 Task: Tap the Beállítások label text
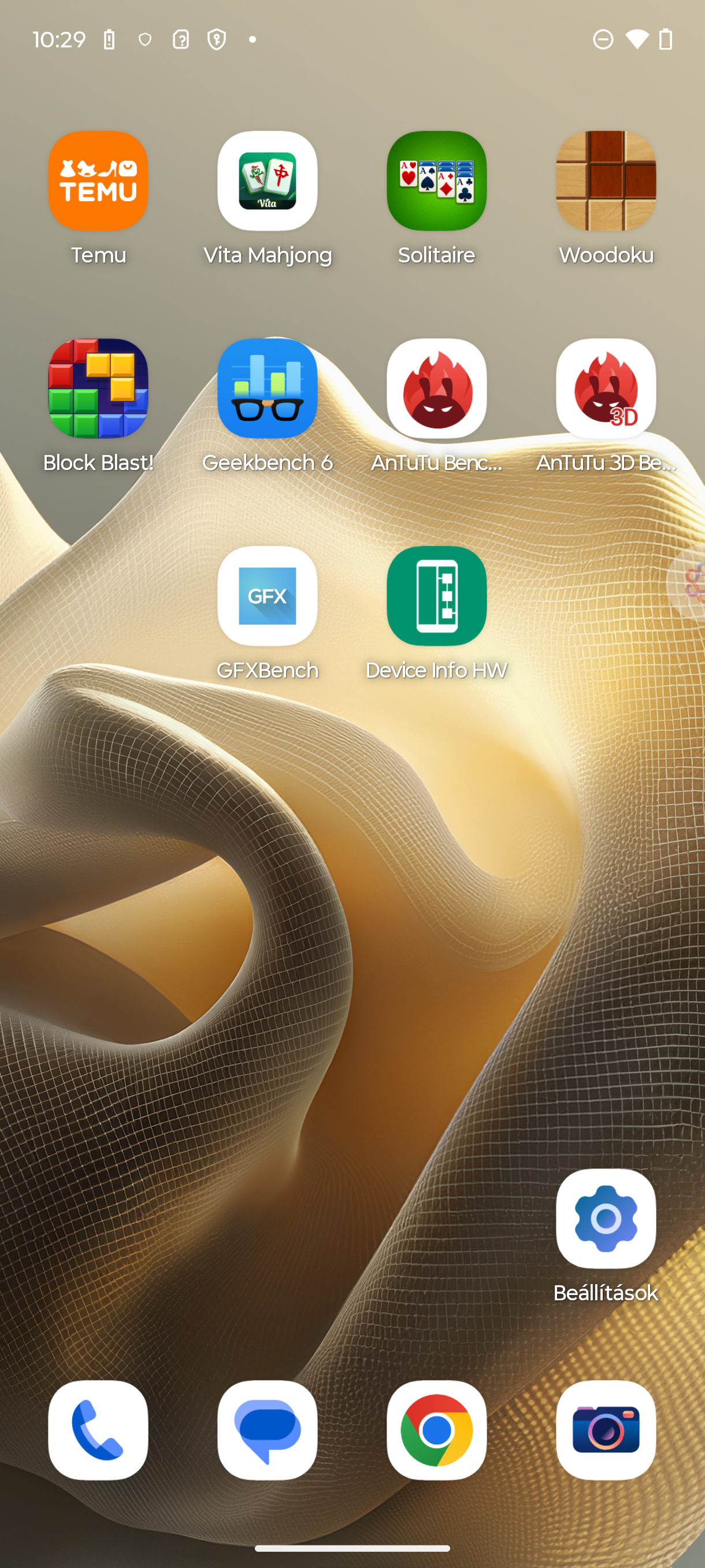point(606,1293)
